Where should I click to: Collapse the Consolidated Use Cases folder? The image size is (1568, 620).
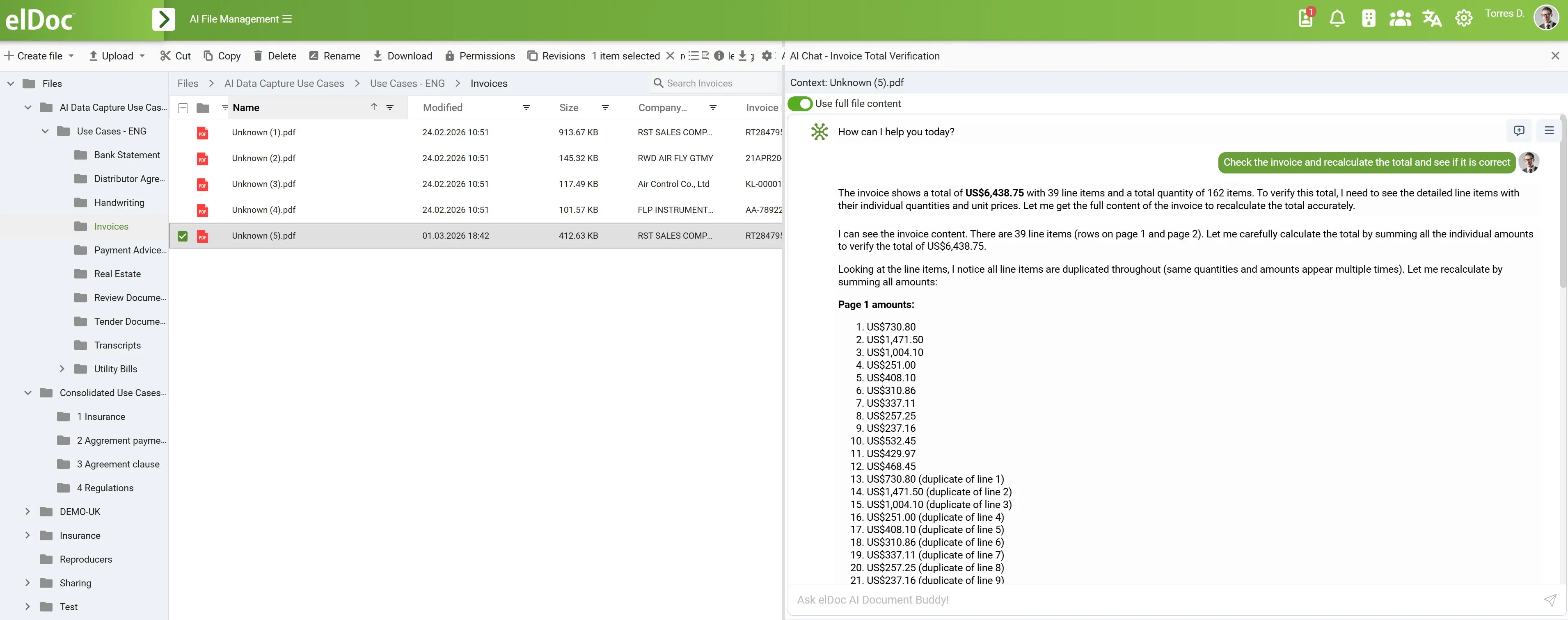(27, 393)
